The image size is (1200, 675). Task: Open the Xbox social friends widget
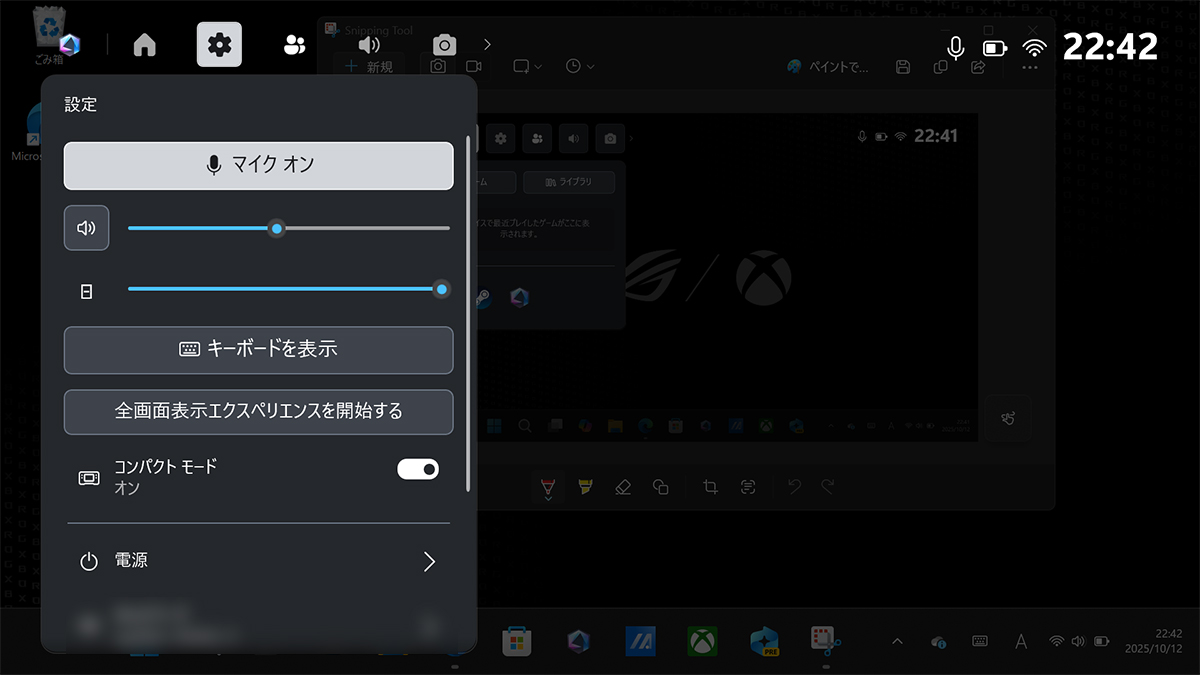coord(294,44)
